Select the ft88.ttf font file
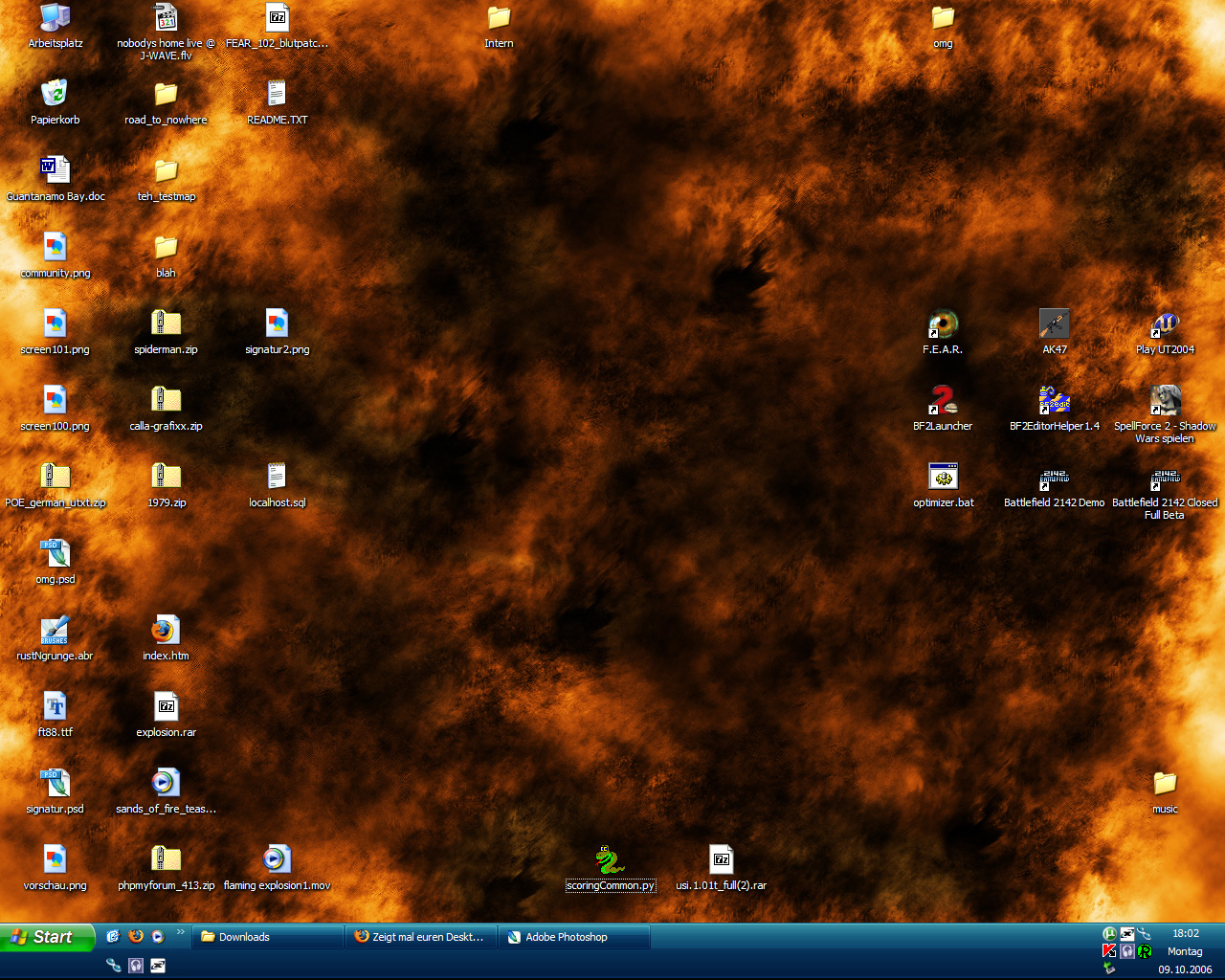The image size is (1225, 980). (56, 715)
